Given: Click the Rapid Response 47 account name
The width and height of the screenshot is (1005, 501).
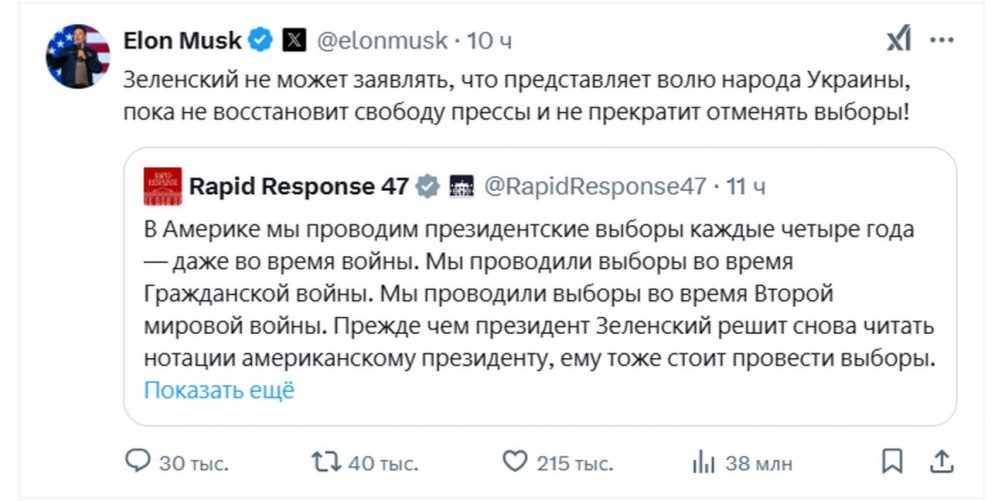Looking at the screenshot, I should point(299,186).
